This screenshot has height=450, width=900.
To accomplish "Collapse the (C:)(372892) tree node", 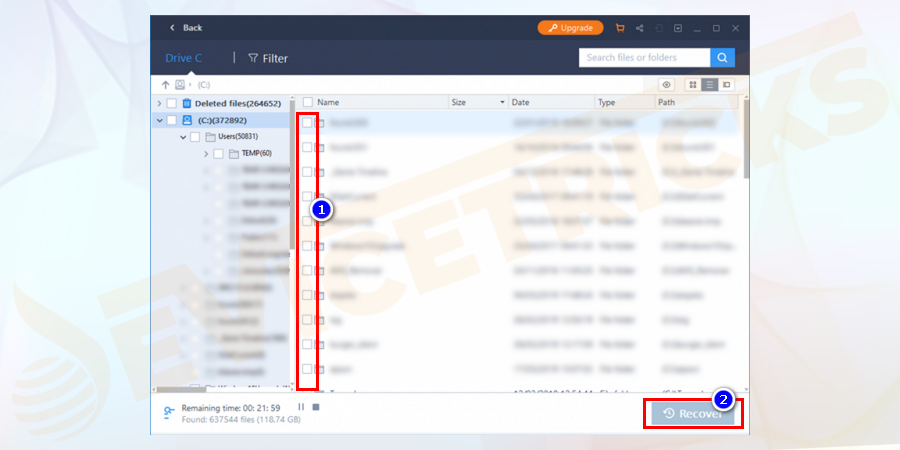I will pyautogui.click(x=159, y=121).
